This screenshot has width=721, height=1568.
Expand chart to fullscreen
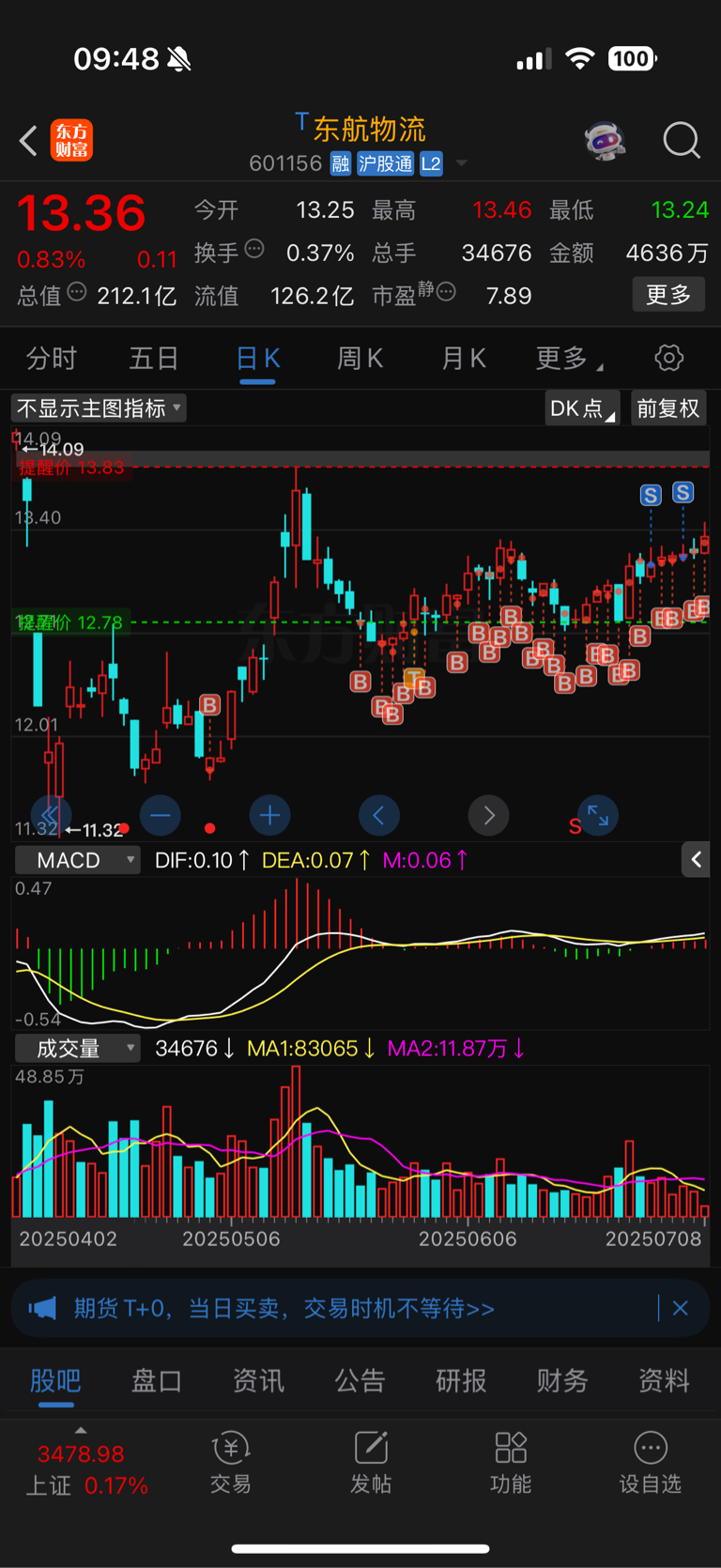pyautogui.click(x=598, y=815)
